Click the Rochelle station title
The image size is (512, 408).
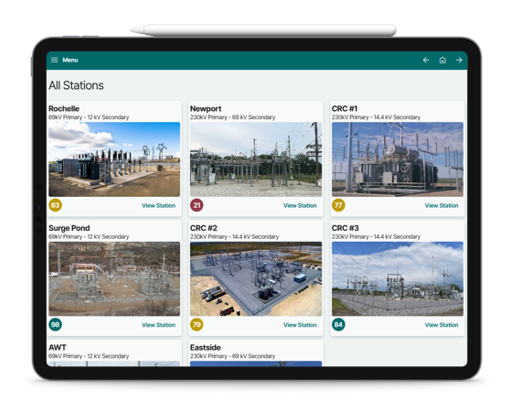pos(64,109)
